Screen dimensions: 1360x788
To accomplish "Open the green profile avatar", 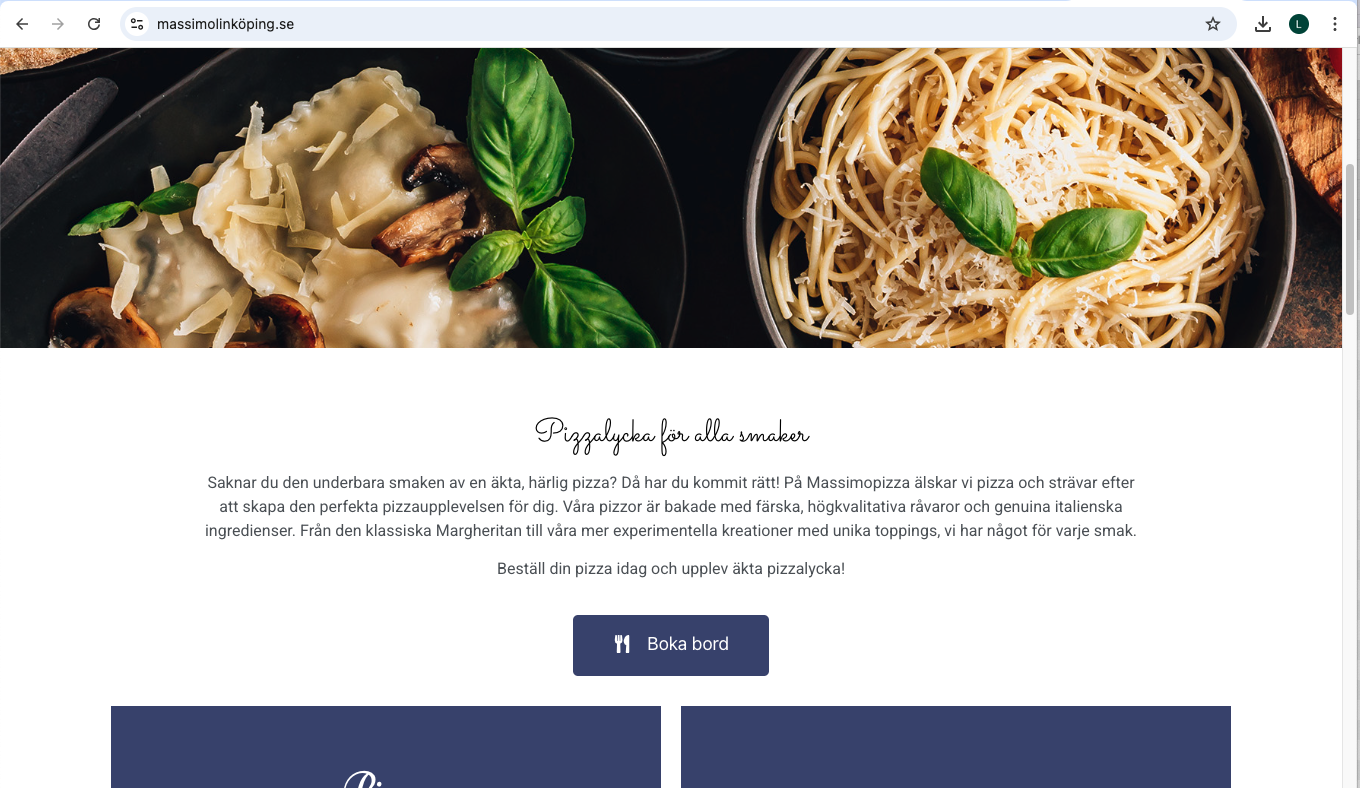I will [1299, 24].
